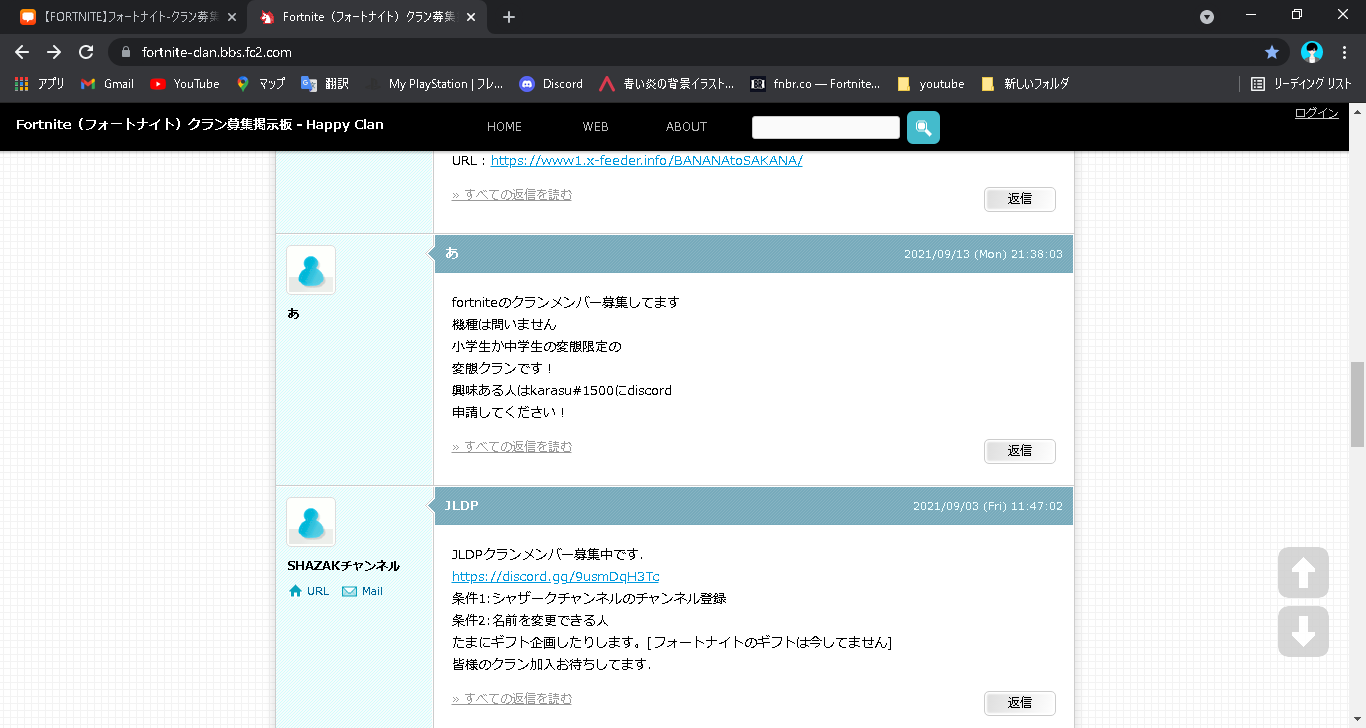Select the Fortnite クラン募集 active tab

tap(366, 17)
